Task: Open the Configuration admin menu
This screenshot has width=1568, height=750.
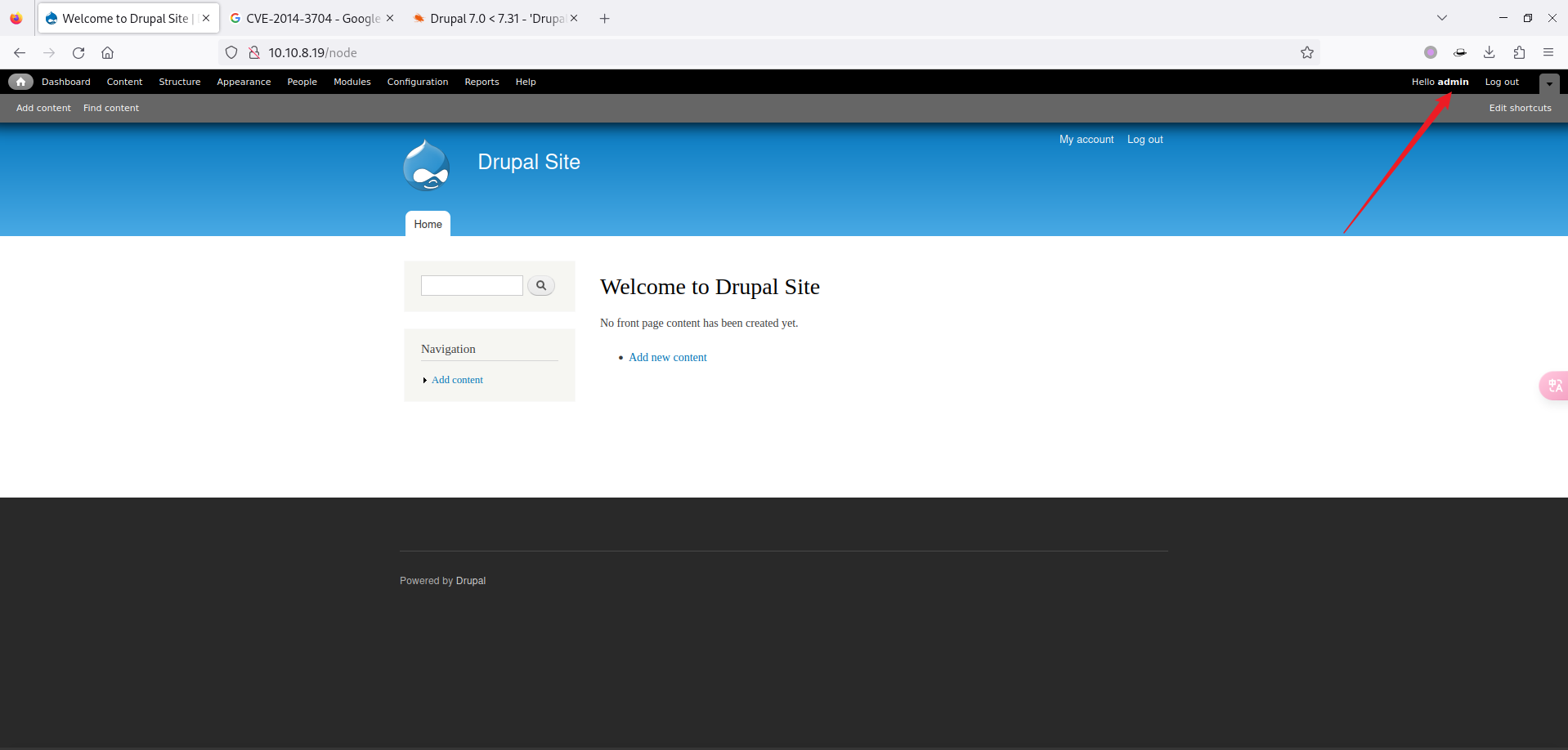Action: (x=418, y=82)
